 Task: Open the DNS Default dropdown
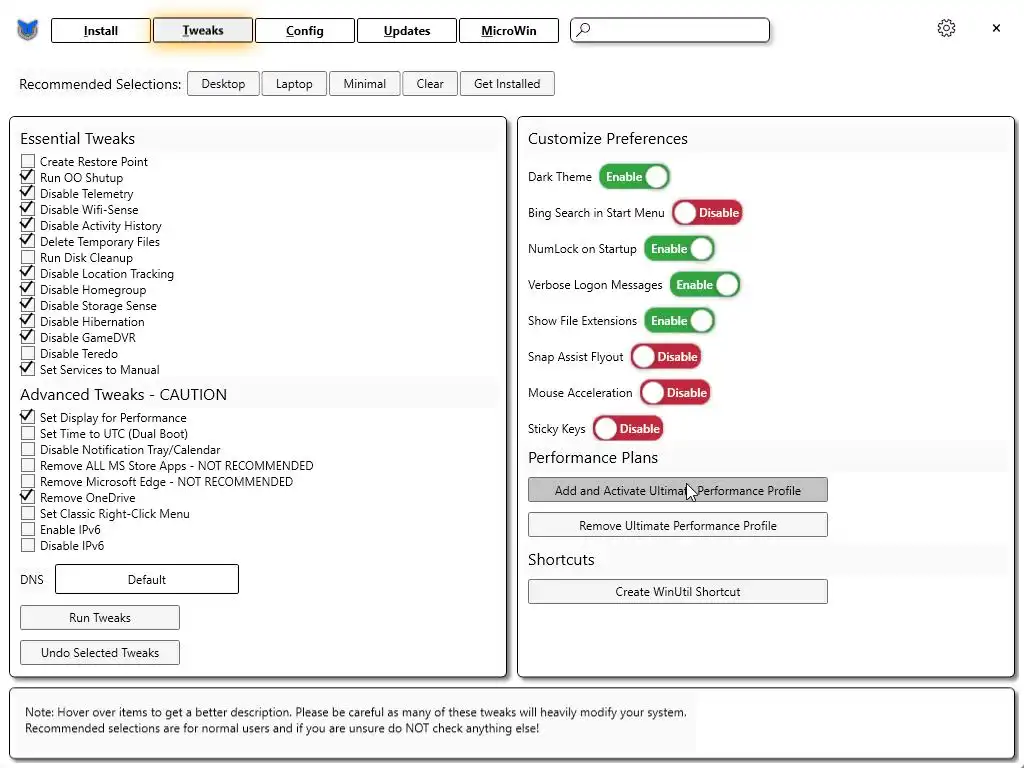pos(147,579)
